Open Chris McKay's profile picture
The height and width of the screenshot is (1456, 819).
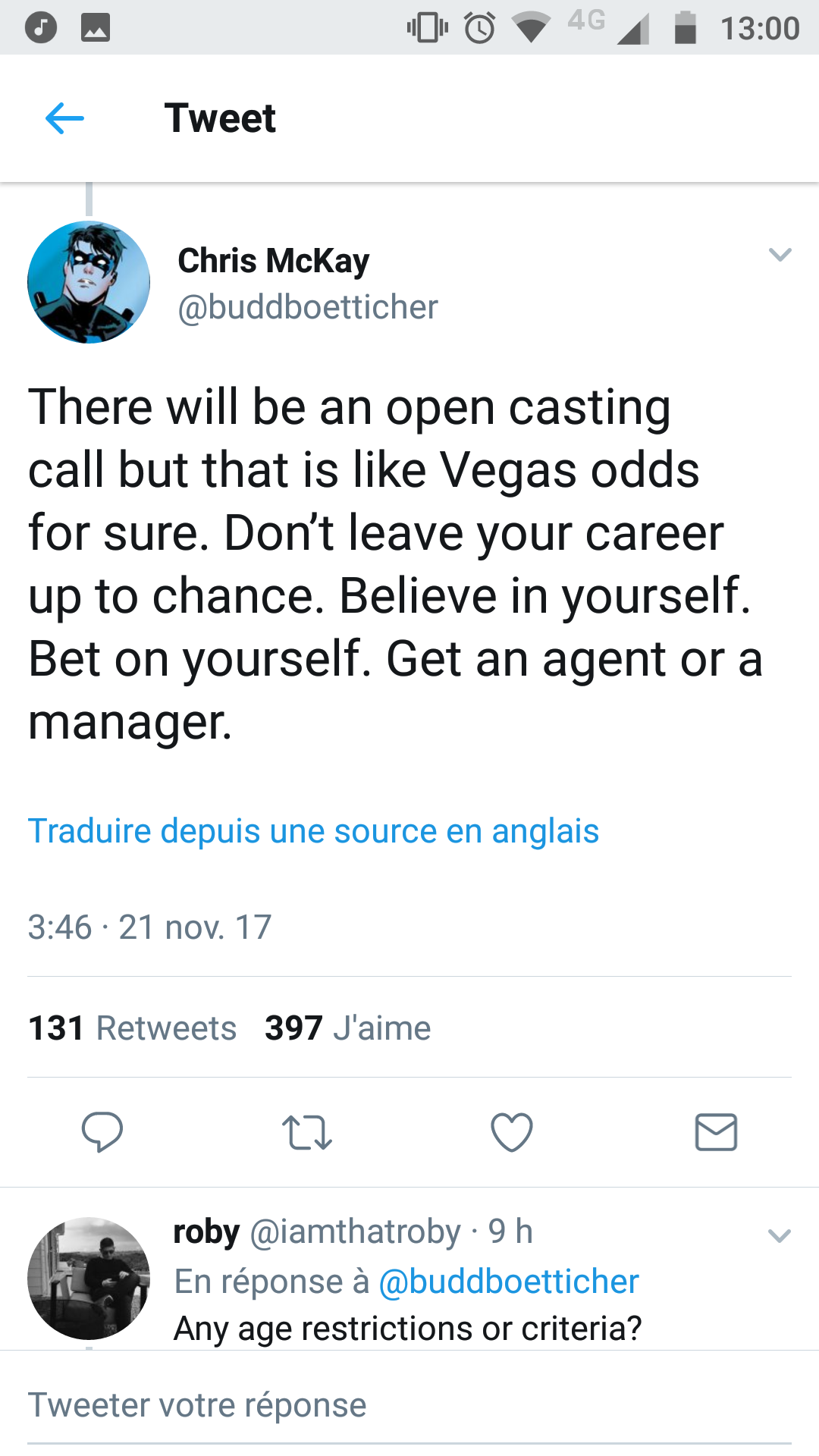coord(89,282)
